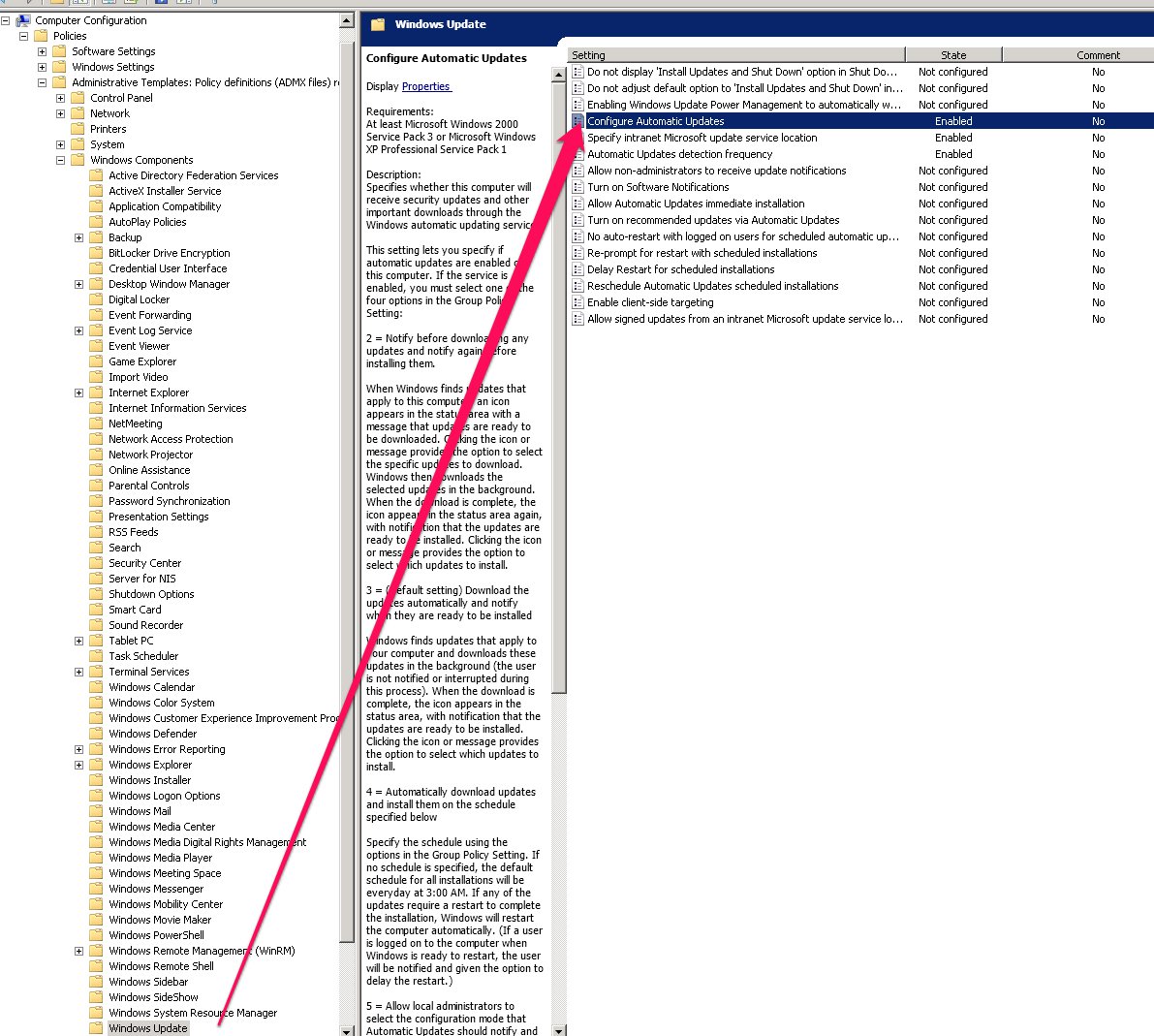Image resolution: width=1154 pixels, height=1036 pixels.
Task: Expand the Event Log Service node
Action: (x=78, y=330)
